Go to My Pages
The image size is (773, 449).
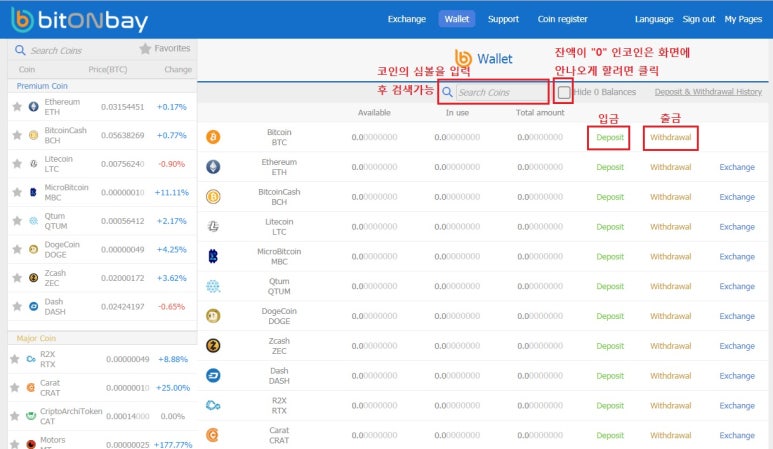[x=743, y=19]
